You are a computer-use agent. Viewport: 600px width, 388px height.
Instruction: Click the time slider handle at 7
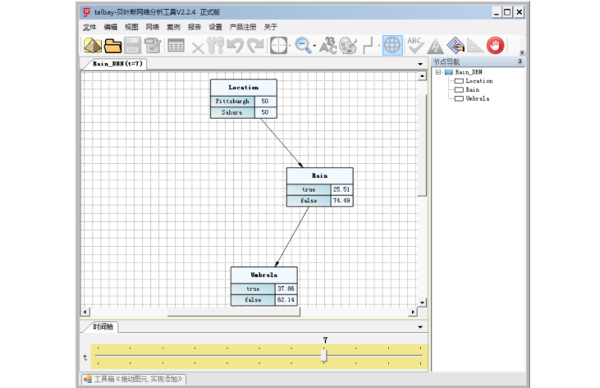(324, 355)
